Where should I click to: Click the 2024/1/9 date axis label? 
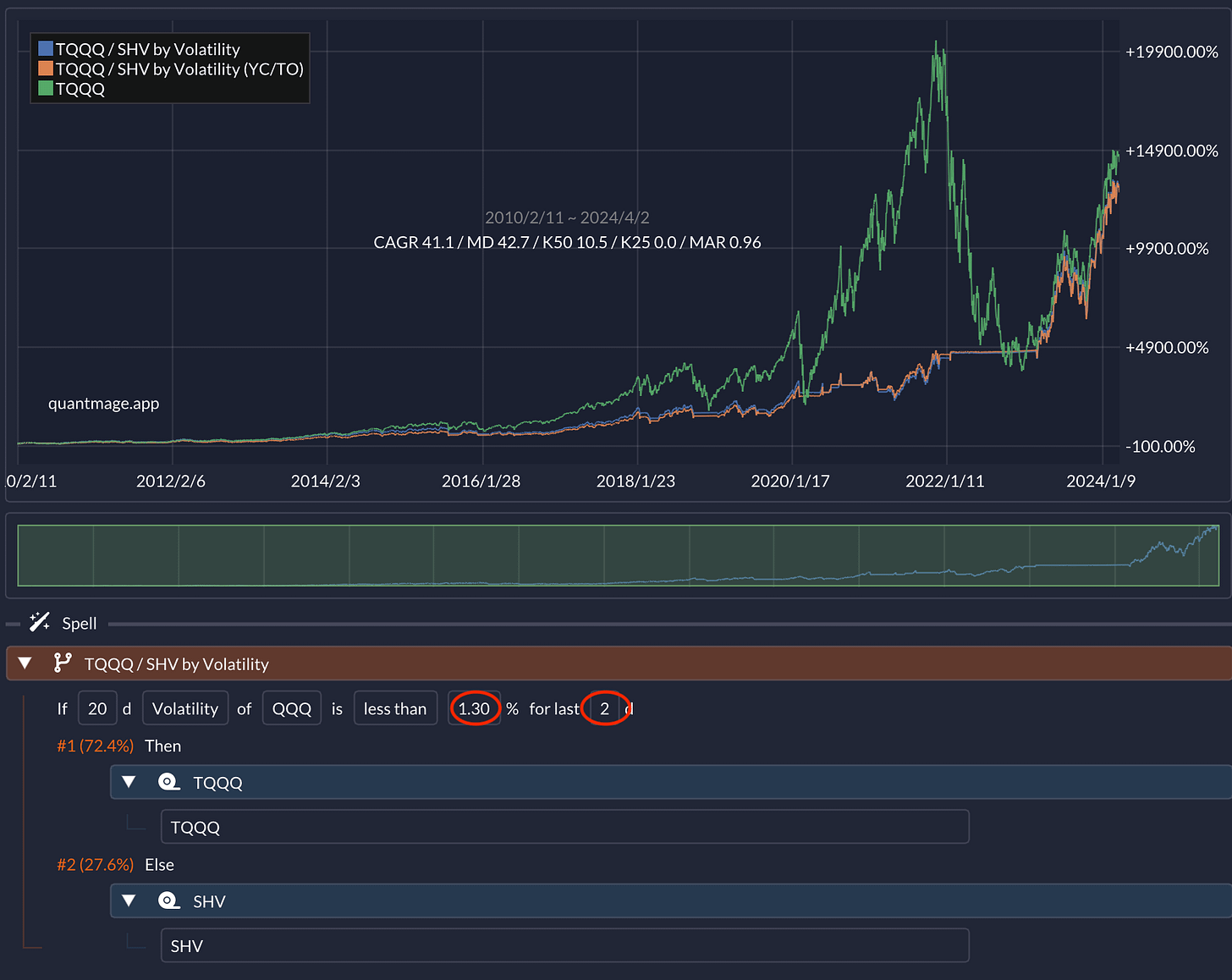point(1101,481)
